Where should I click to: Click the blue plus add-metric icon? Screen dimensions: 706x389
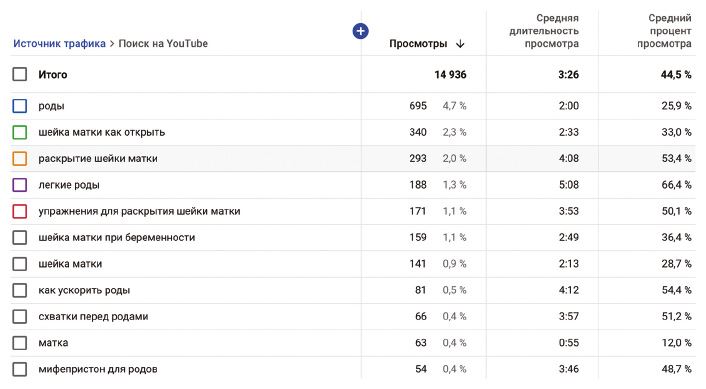(x=360, y=31)
